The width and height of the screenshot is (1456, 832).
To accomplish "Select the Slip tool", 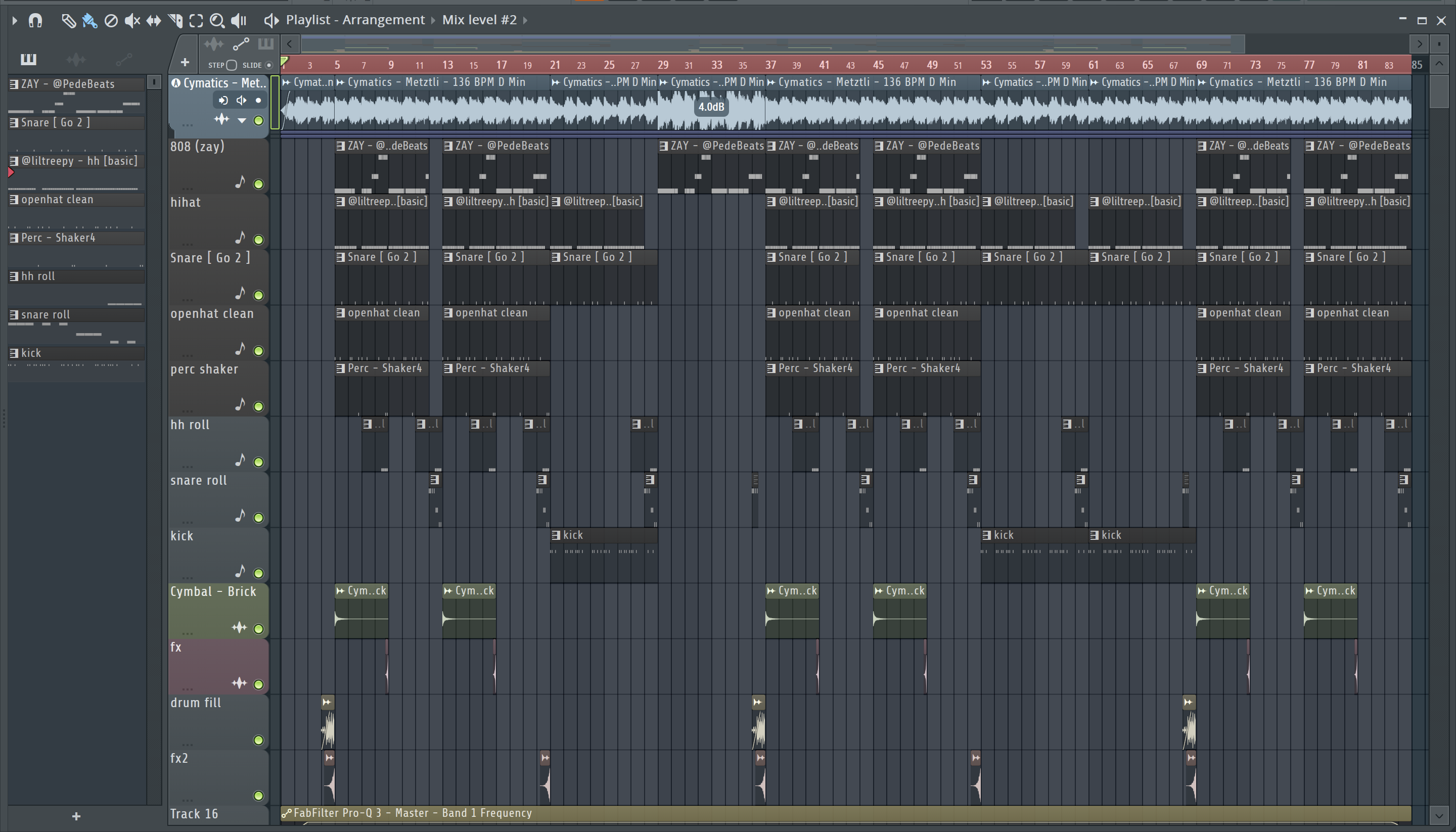I will [153, 21].
